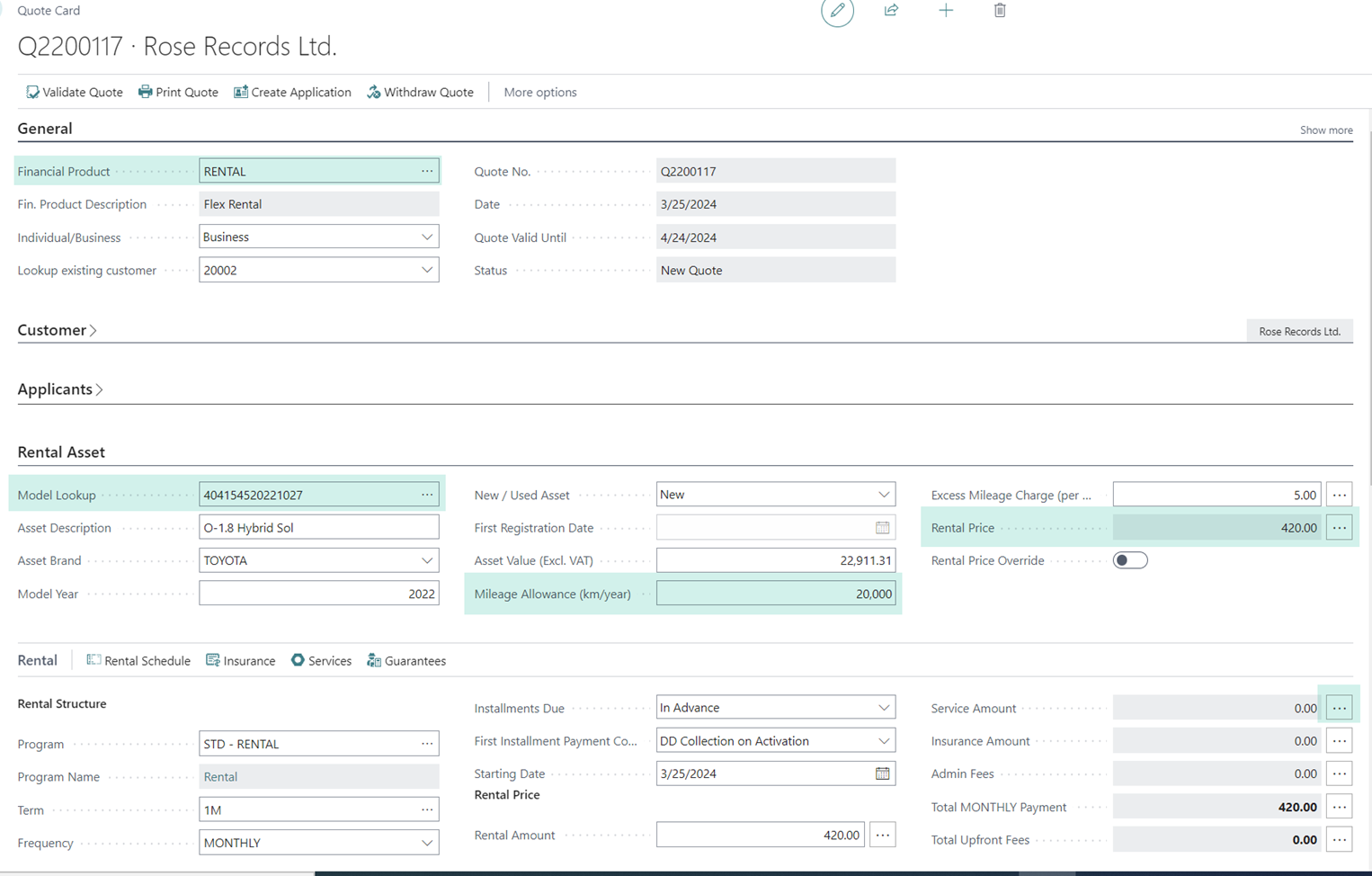Open Financial Product lookup ellipsis
1372x876 pixels.
point(427,171)
